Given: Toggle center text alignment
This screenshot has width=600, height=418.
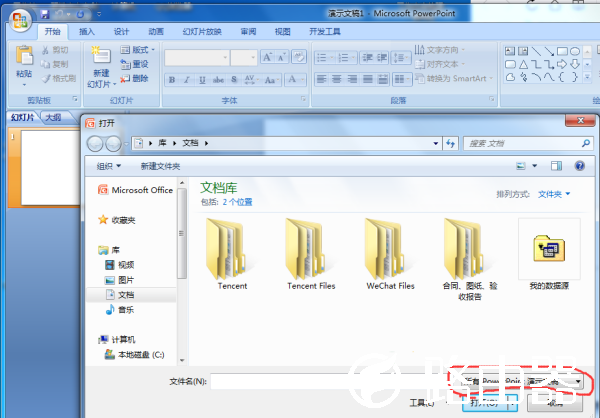Looking at the screenshot, I should (337, 79).
